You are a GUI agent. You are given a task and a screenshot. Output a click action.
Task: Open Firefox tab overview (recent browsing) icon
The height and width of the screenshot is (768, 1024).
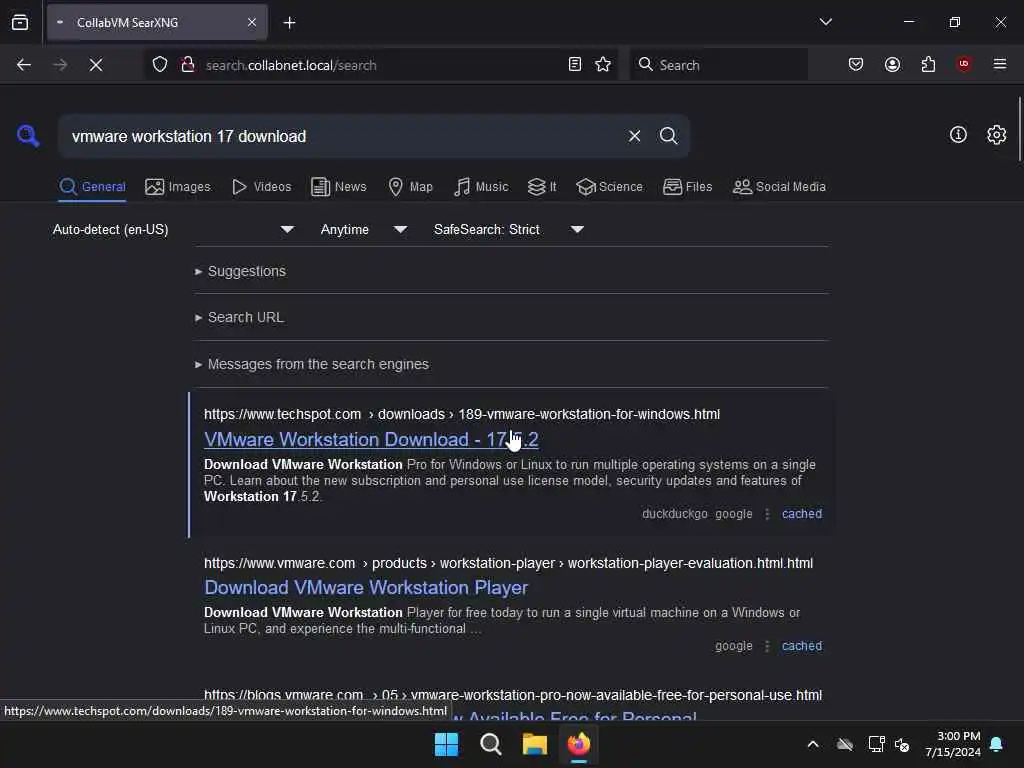20,23
